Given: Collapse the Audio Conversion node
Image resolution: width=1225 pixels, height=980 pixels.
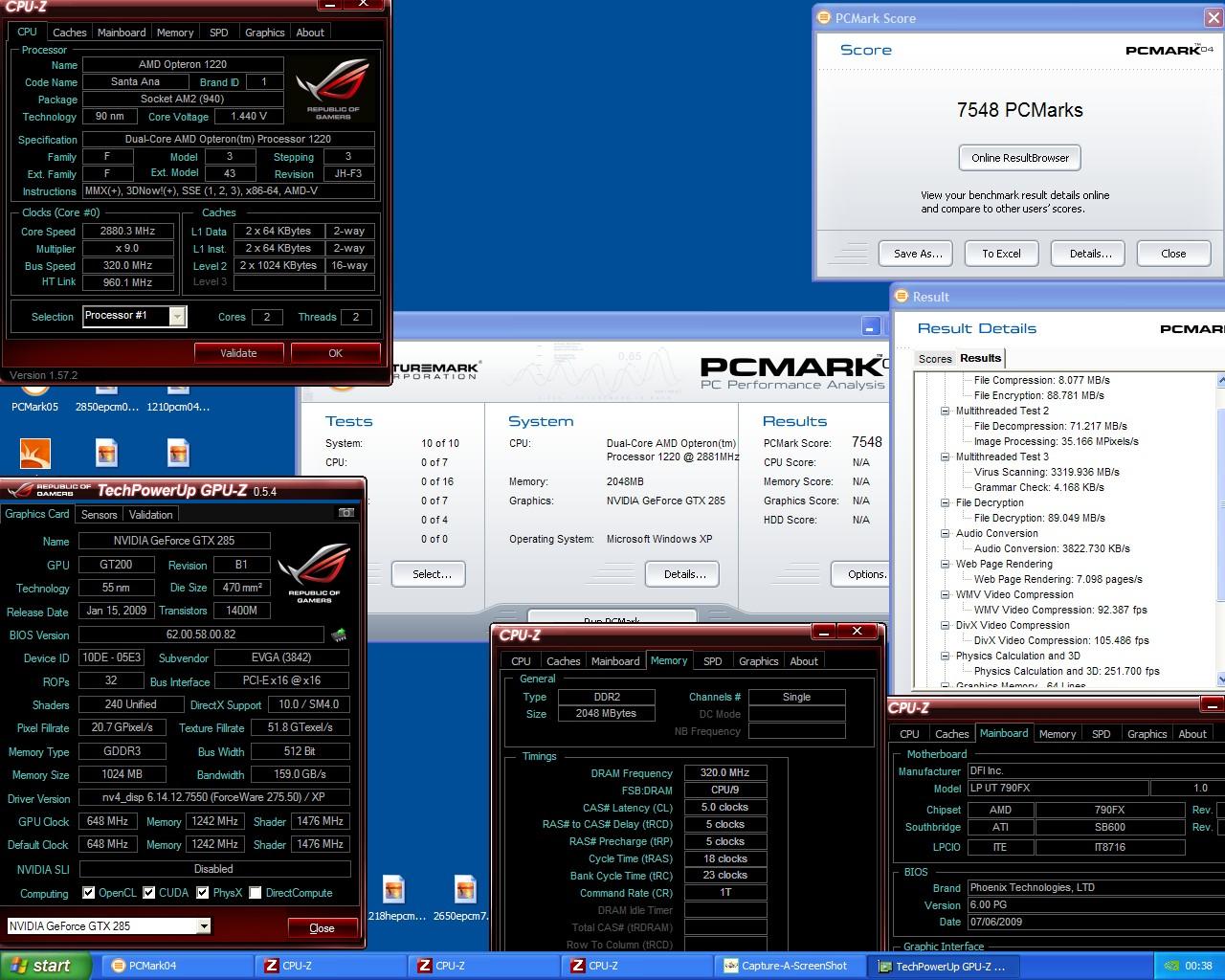Looking at the screenshot, I should [x=946, y=533].
